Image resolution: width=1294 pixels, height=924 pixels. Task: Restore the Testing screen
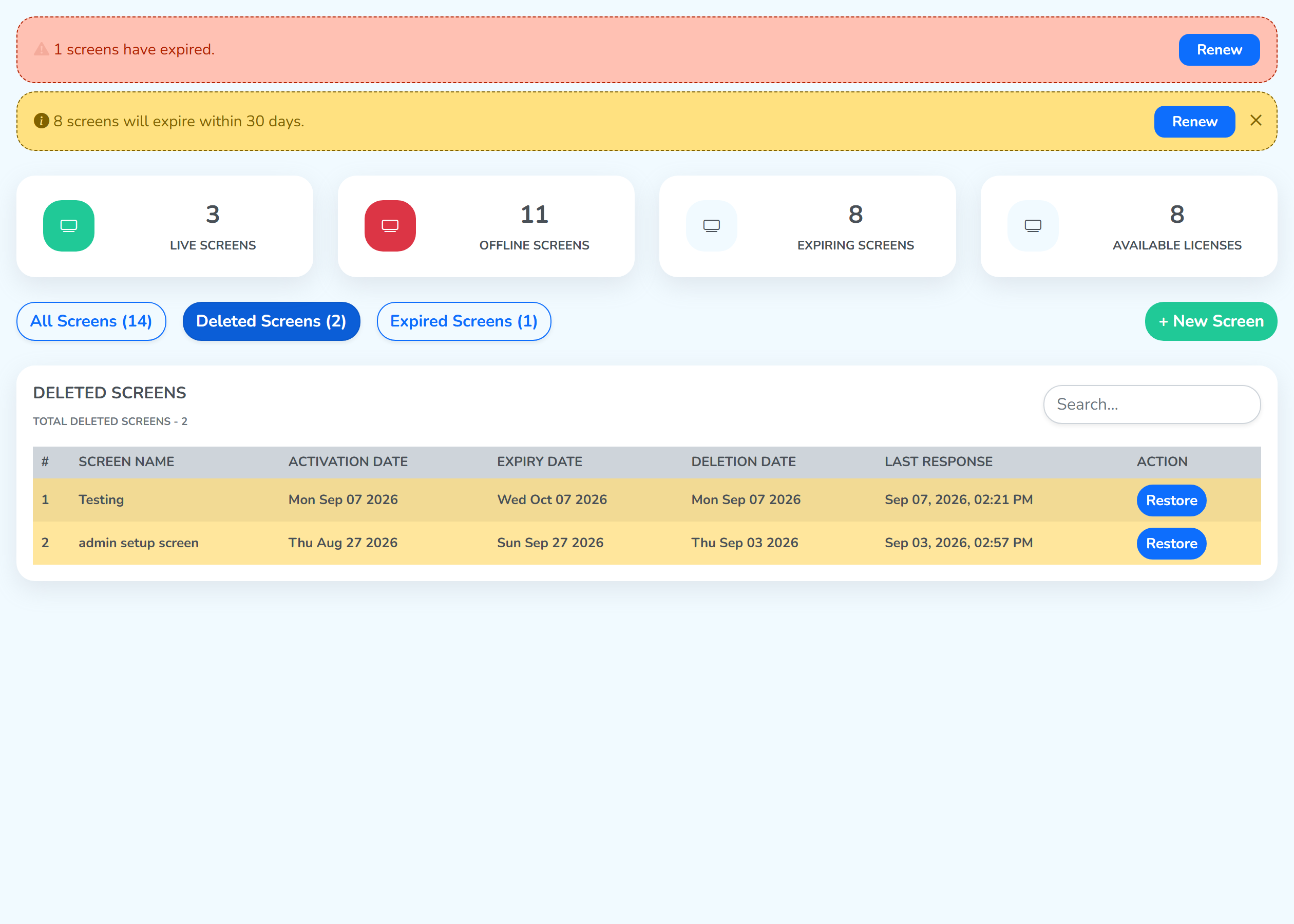pos(1172,500)
